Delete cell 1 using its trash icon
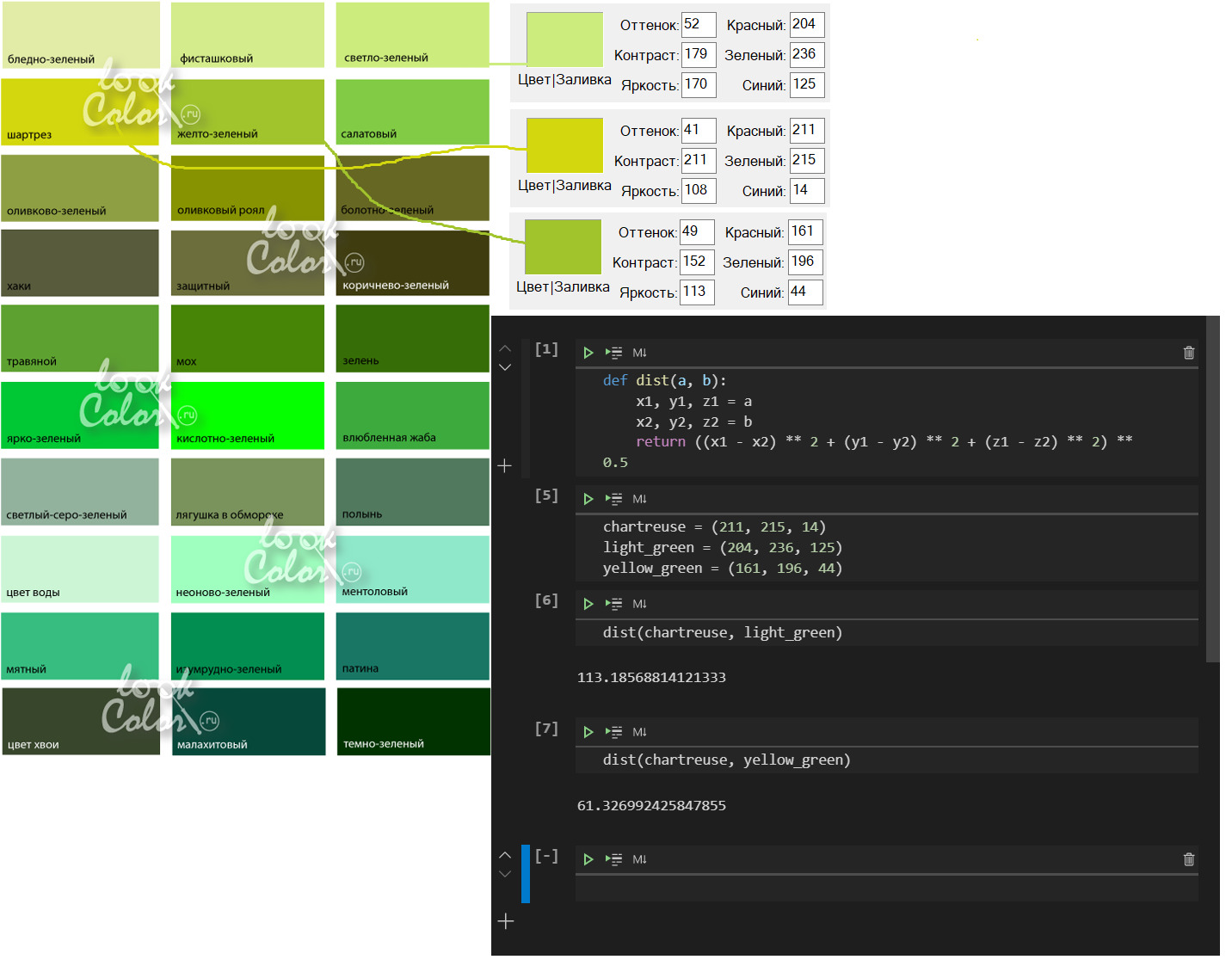The height and width of the screenshot is (972, 1232). (1189, 353)
